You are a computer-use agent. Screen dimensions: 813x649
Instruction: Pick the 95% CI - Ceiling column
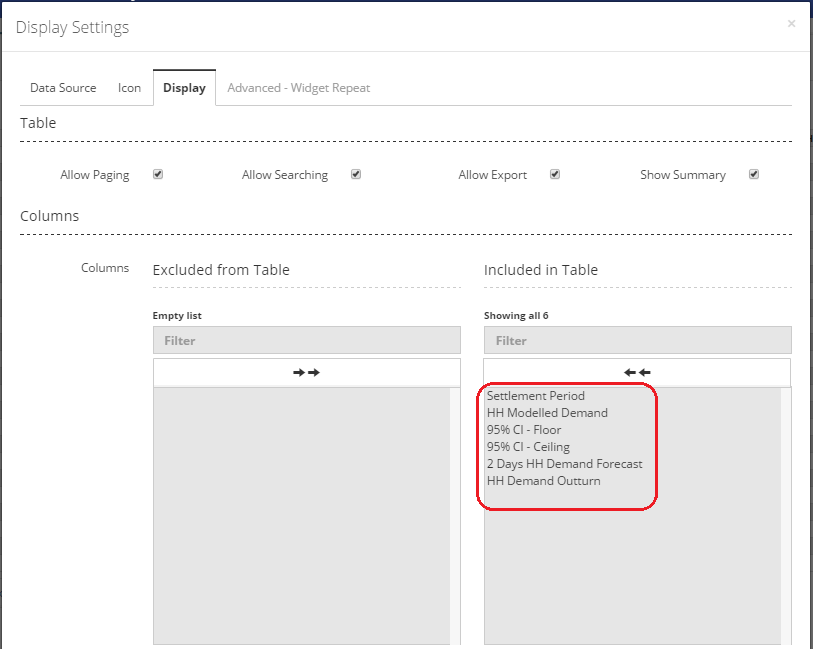(528, 447)
